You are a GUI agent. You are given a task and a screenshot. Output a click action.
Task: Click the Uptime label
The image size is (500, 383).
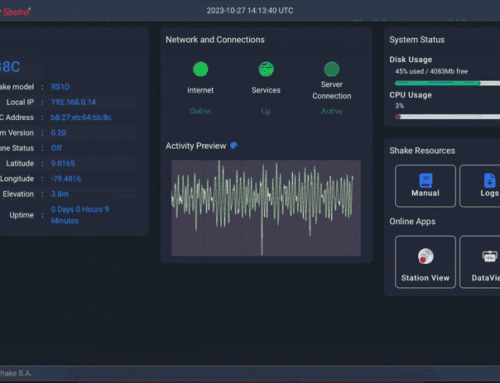click(22, 215)
